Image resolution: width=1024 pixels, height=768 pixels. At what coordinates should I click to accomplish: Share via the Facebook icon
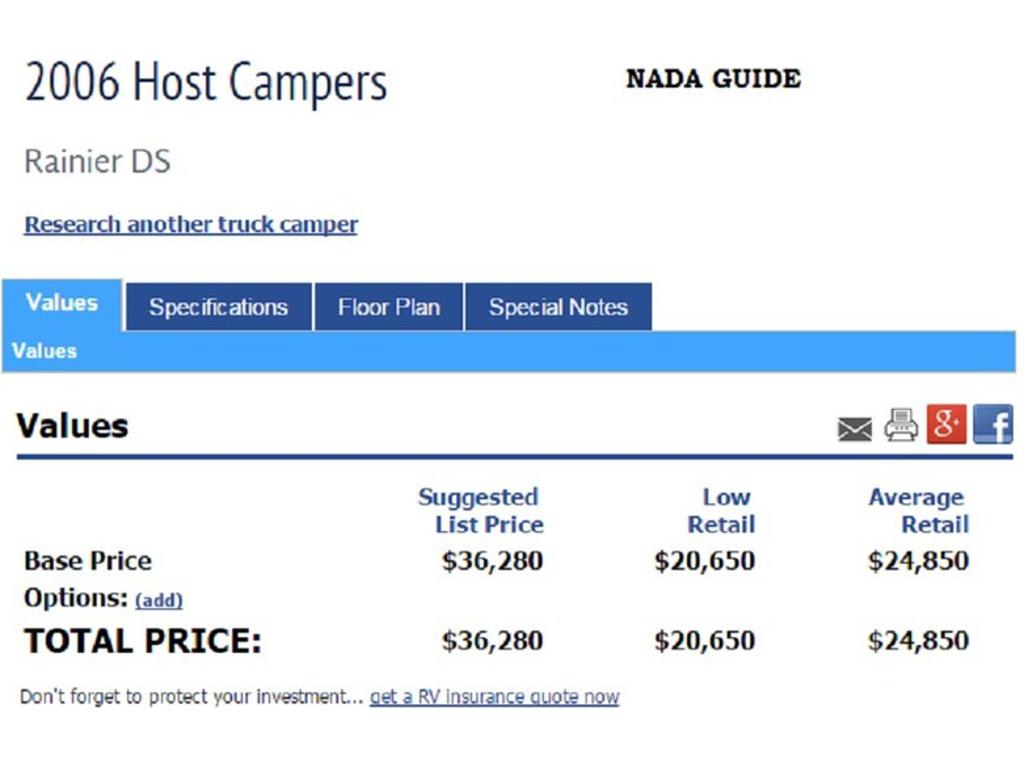click(993, 424)
